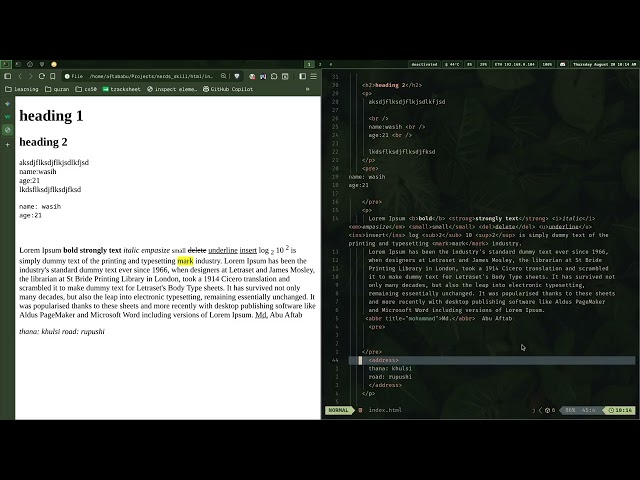Click the index.html filename in the statusline
This screenshot has height=480, width=640.
[x=385, y=410]
